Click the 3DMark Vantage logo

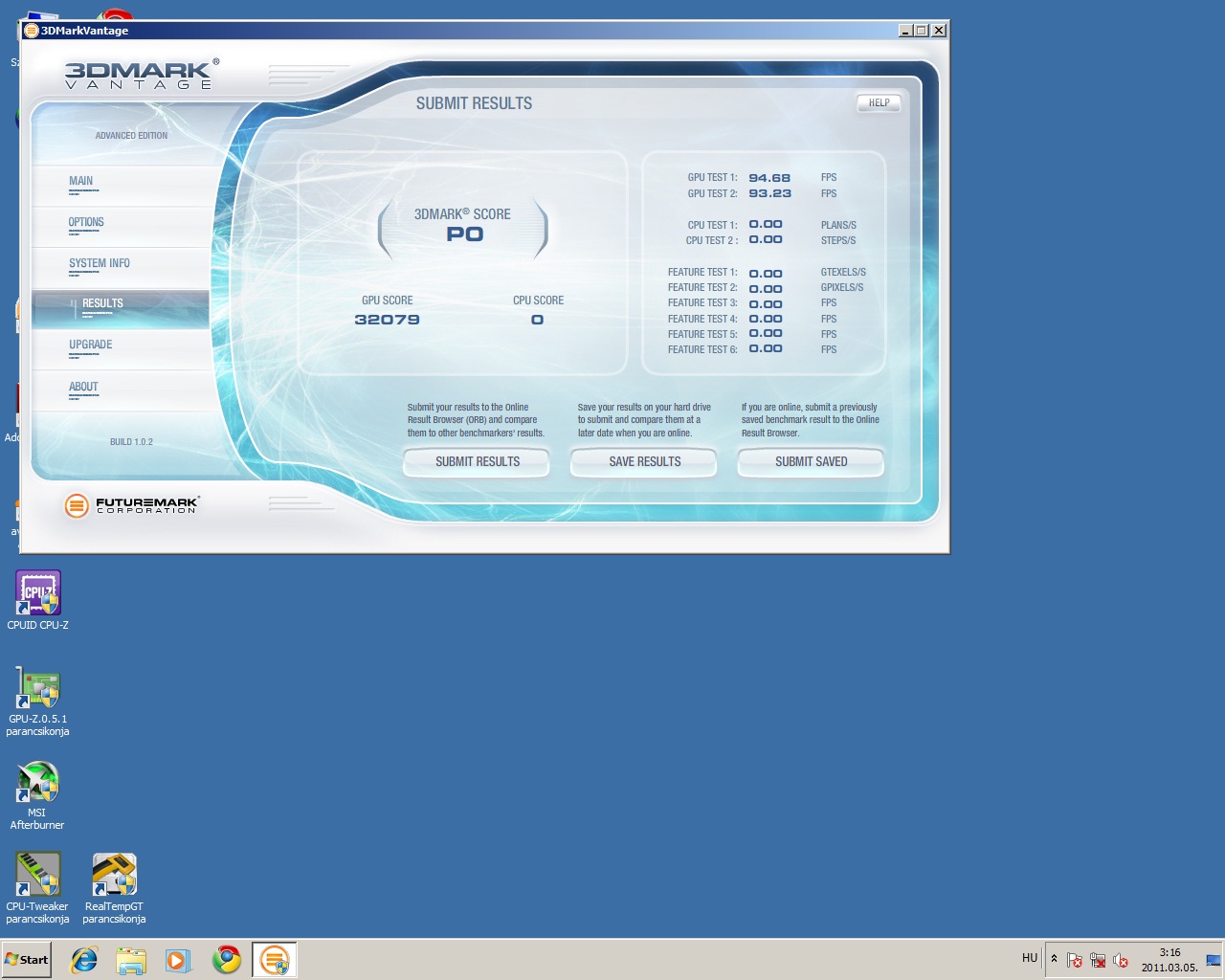[142, 75]
